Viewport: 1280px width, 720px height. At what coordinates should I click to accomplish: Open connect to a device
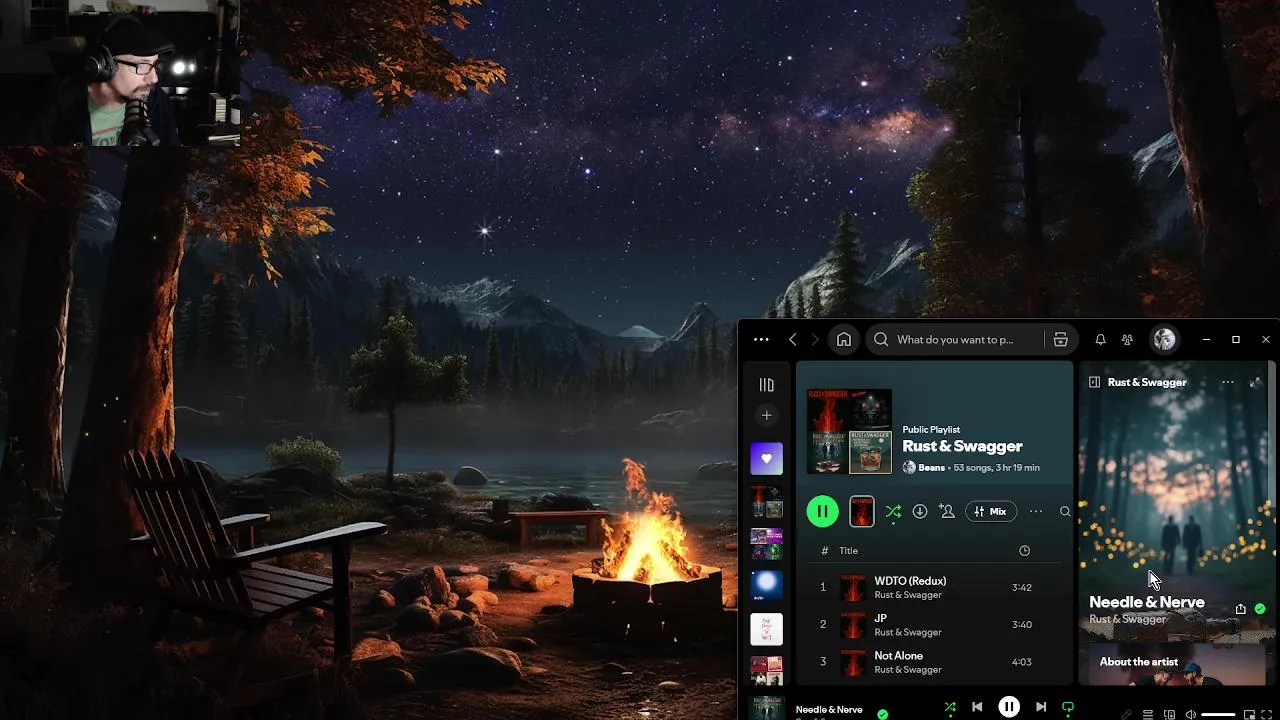click(x=1169, y=715)
